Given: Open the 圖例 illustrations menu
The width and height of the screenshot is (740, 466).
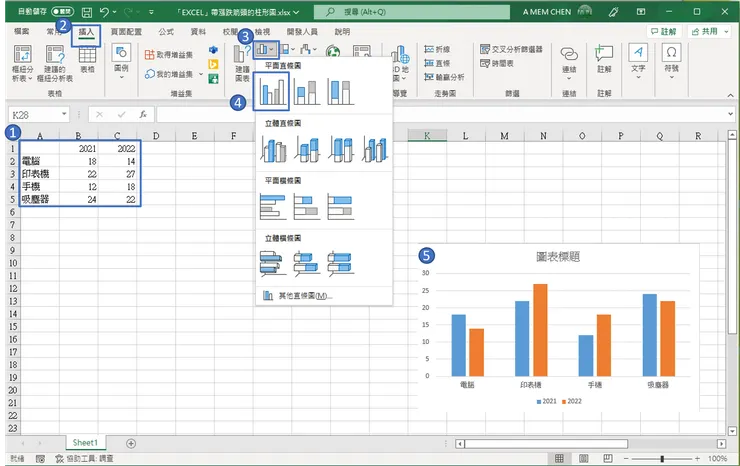Looking at the screenshot, I should pyautogui.click(x=121, y=61).
